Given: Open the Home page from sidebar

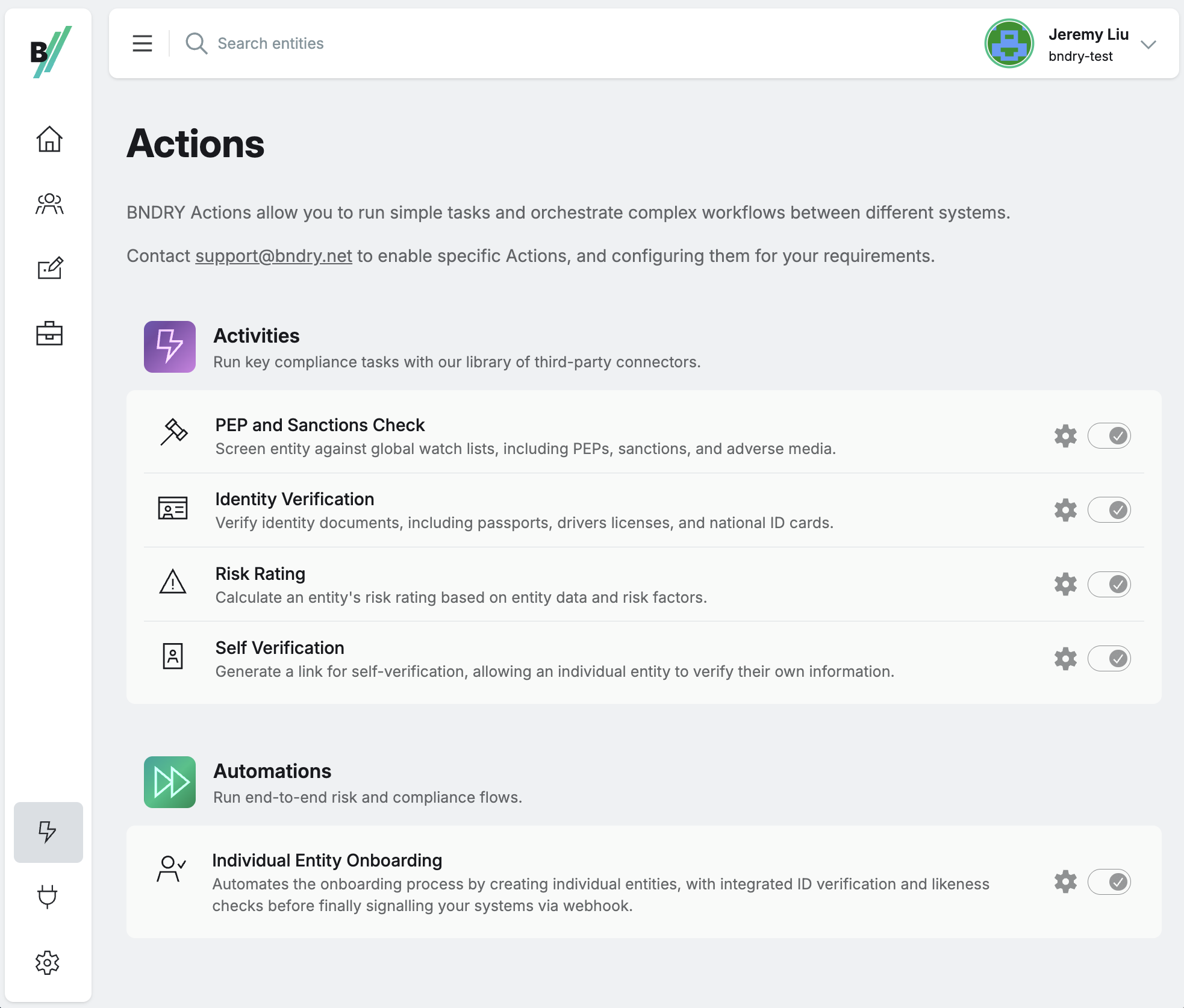Looking at the screenshot, I should [48, 140].
